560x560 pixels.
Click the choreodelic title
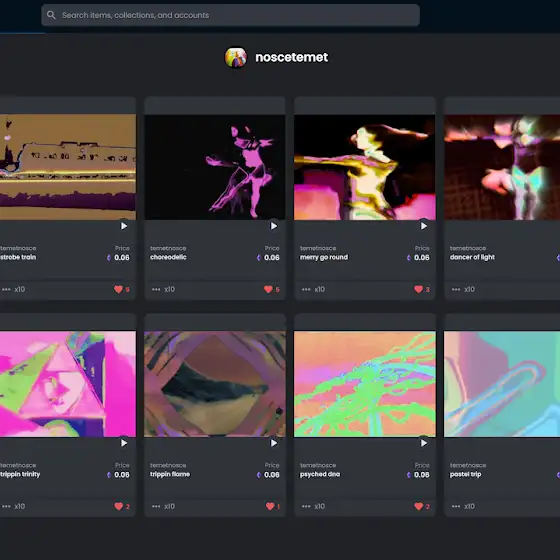pos(168,257)
